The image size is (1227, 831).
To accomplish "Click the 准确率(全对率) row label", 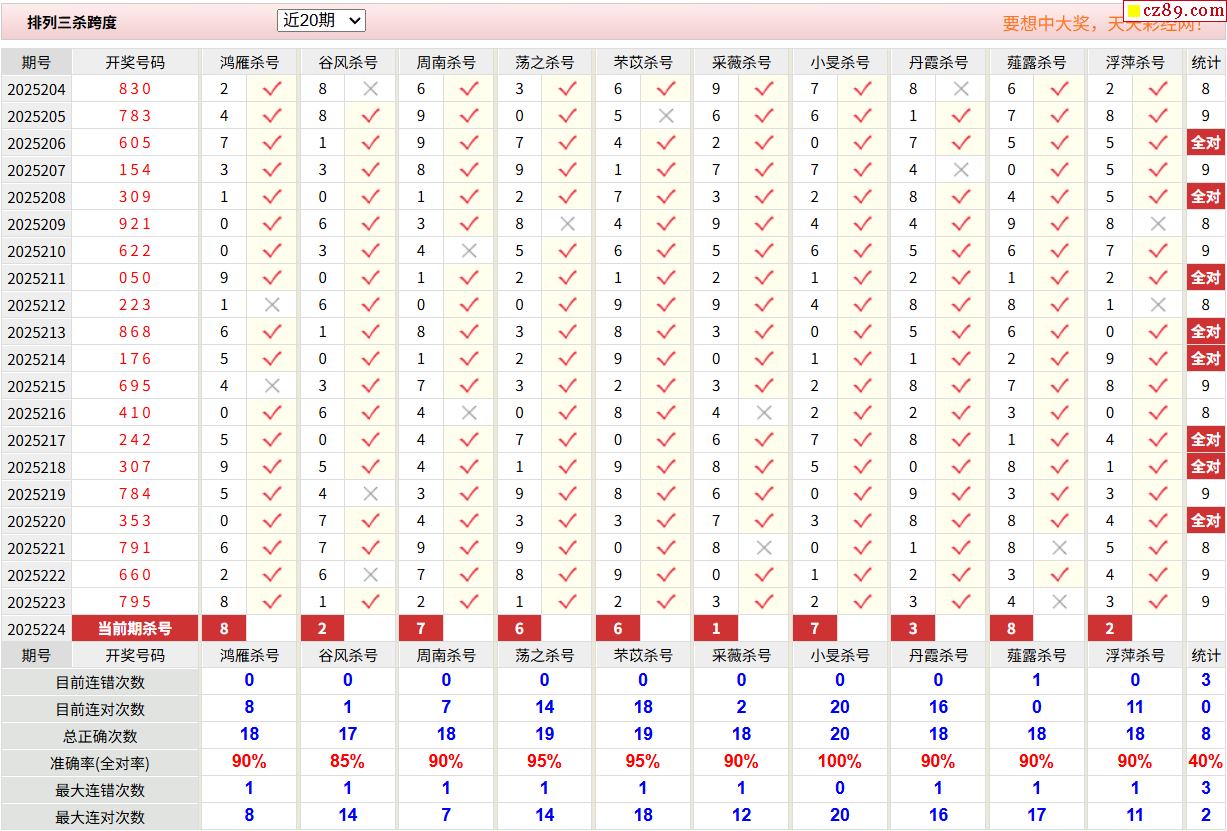I will point(100,763).
